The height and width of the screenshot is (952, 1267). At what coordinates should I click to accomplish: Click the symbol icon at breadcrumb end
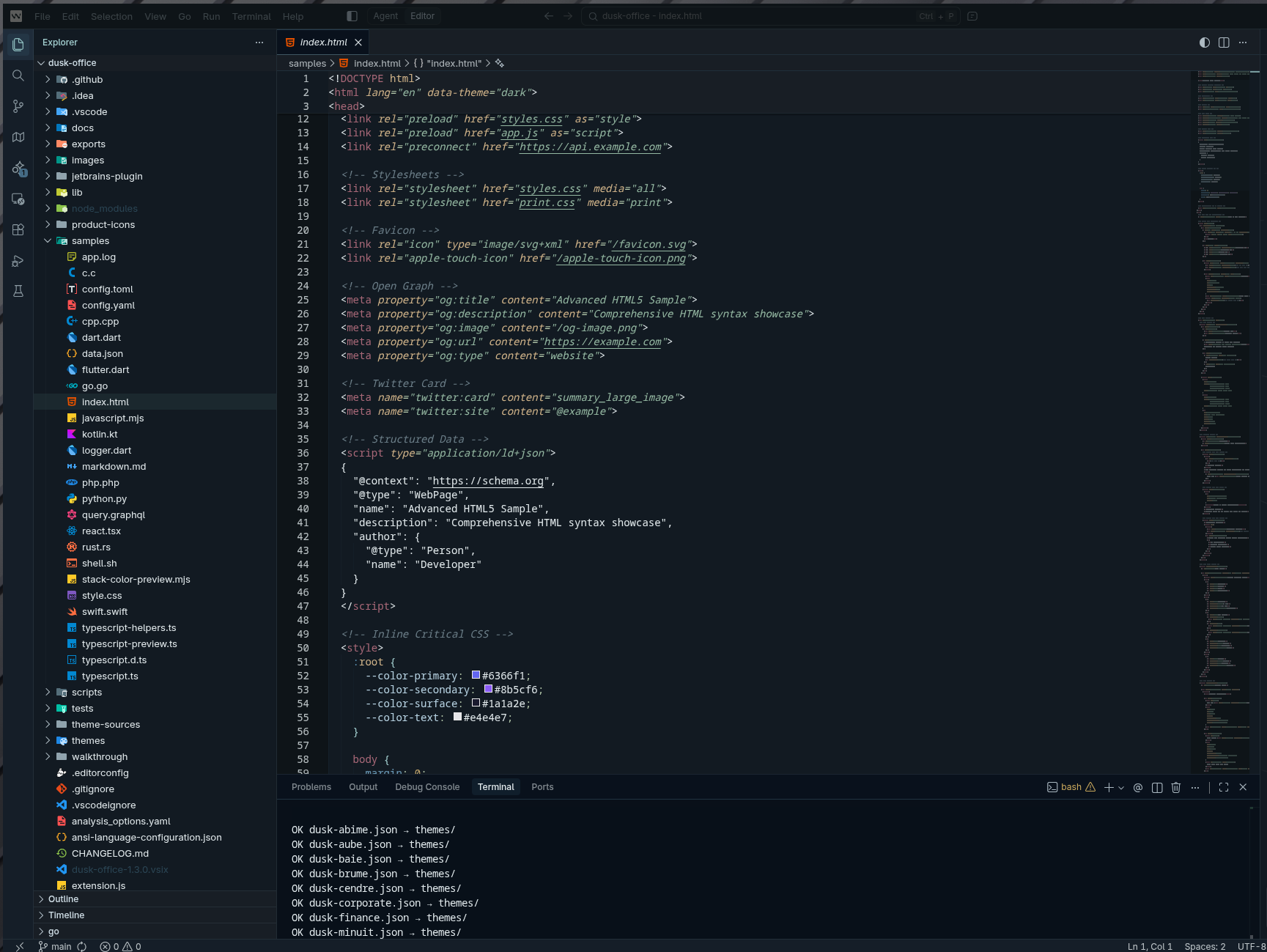500,64
